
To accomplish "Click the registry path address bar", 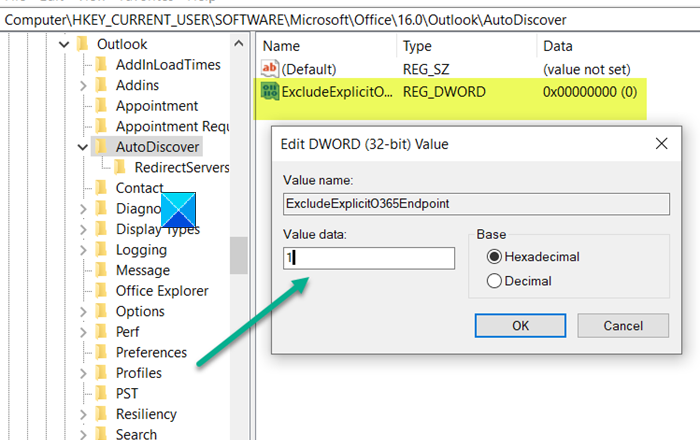I will pyautogui.click(x=350, y=20).
